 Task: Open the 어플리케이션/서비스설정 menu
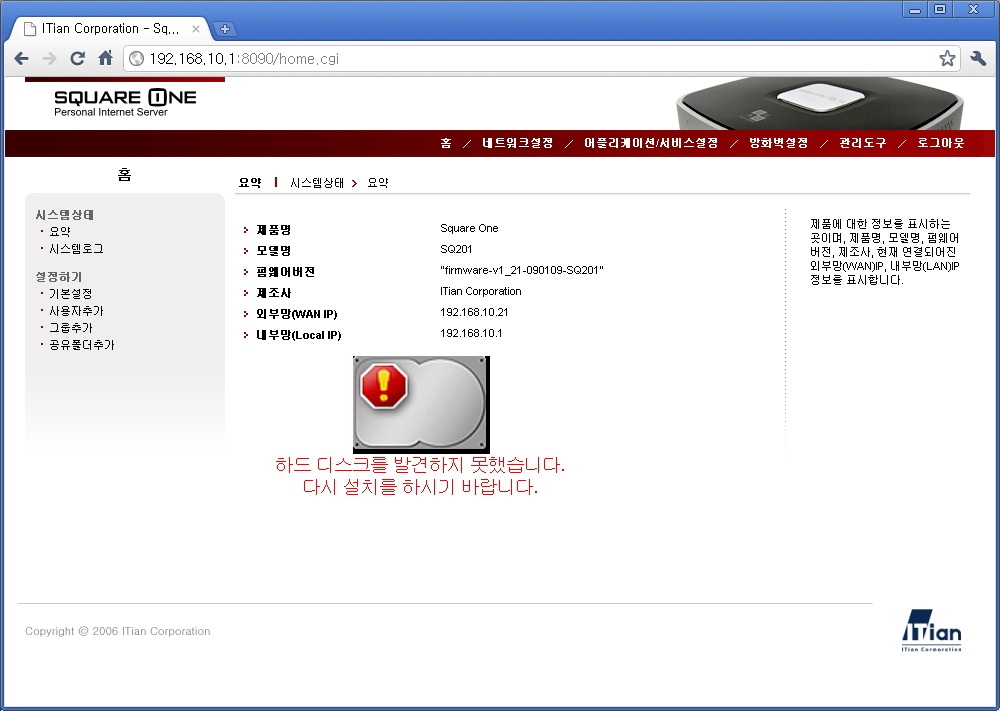click(x=651, y=143)
